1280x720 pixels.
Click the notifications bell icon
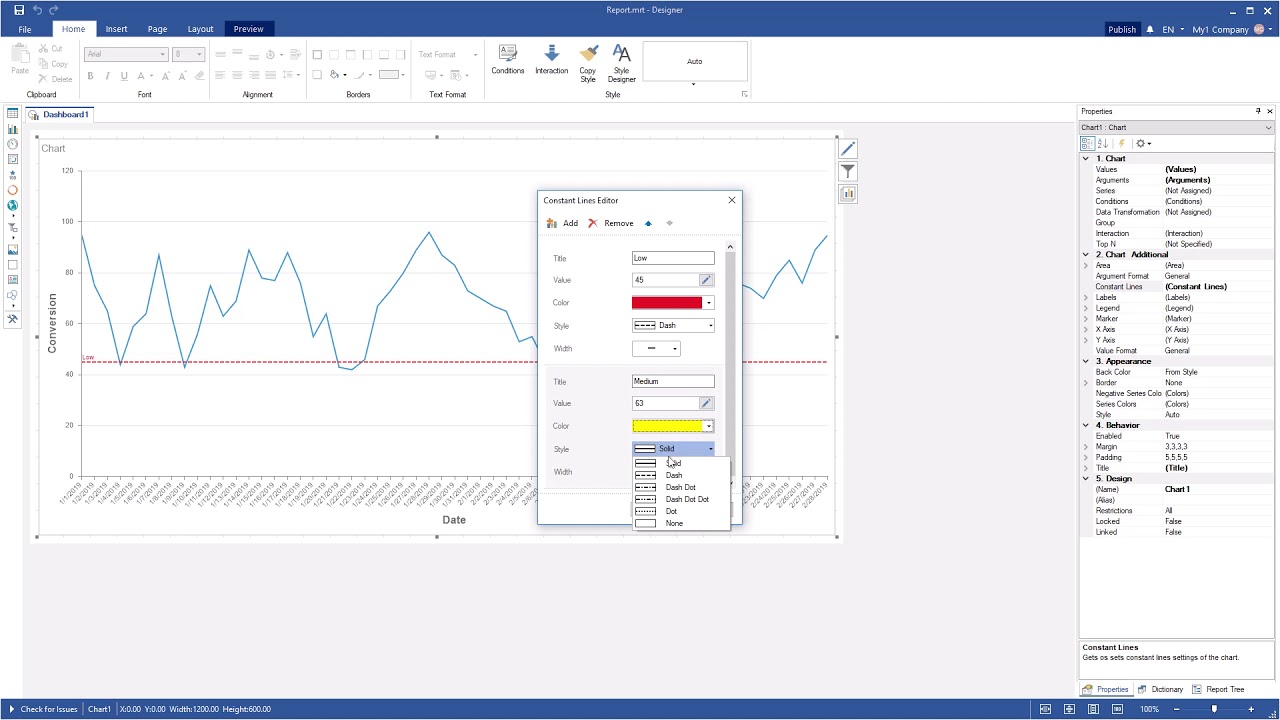click(x=1150, y=29)
